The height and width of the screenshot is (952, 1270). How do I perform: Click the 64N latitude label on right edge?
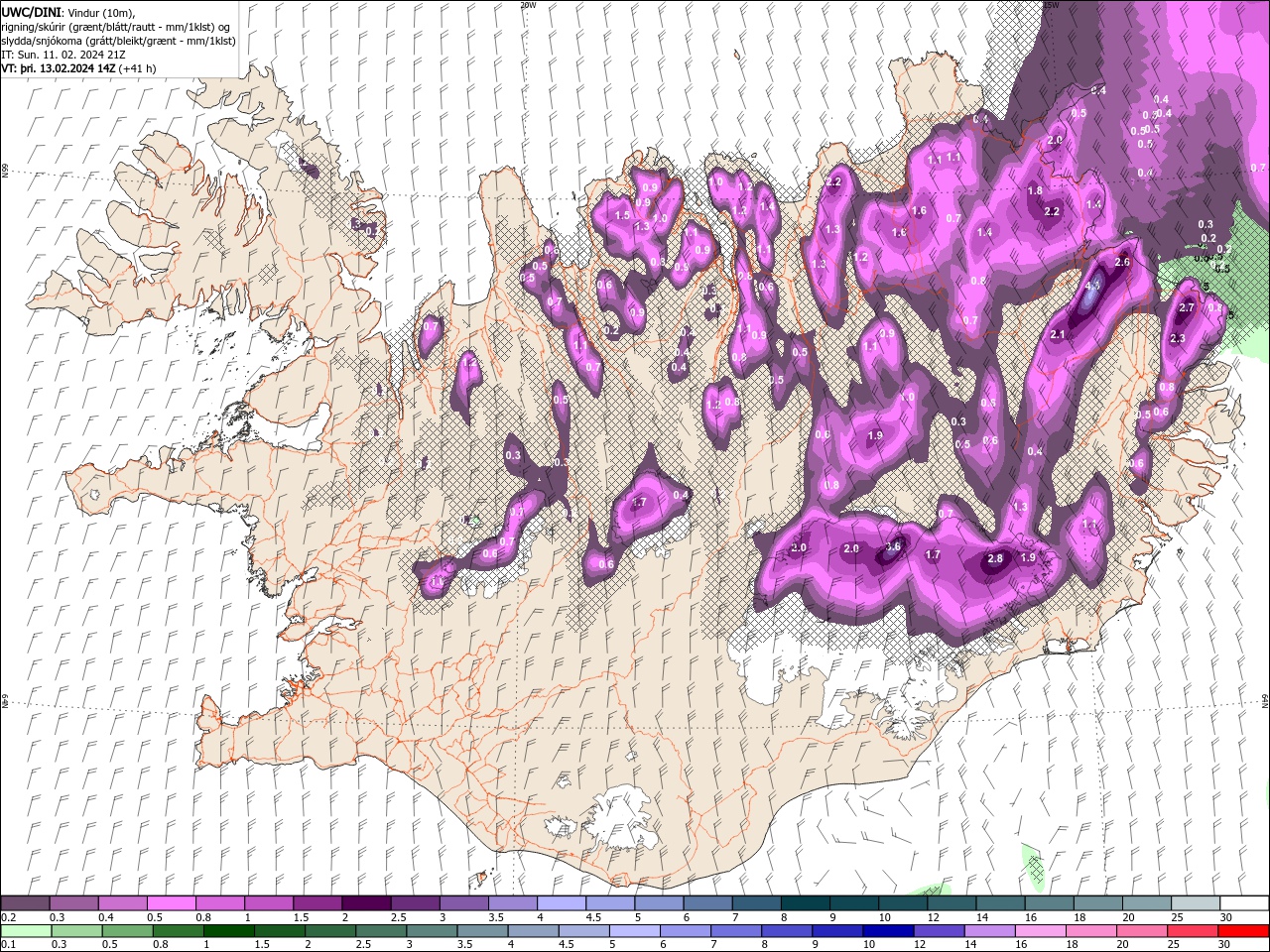(1265, 700)
